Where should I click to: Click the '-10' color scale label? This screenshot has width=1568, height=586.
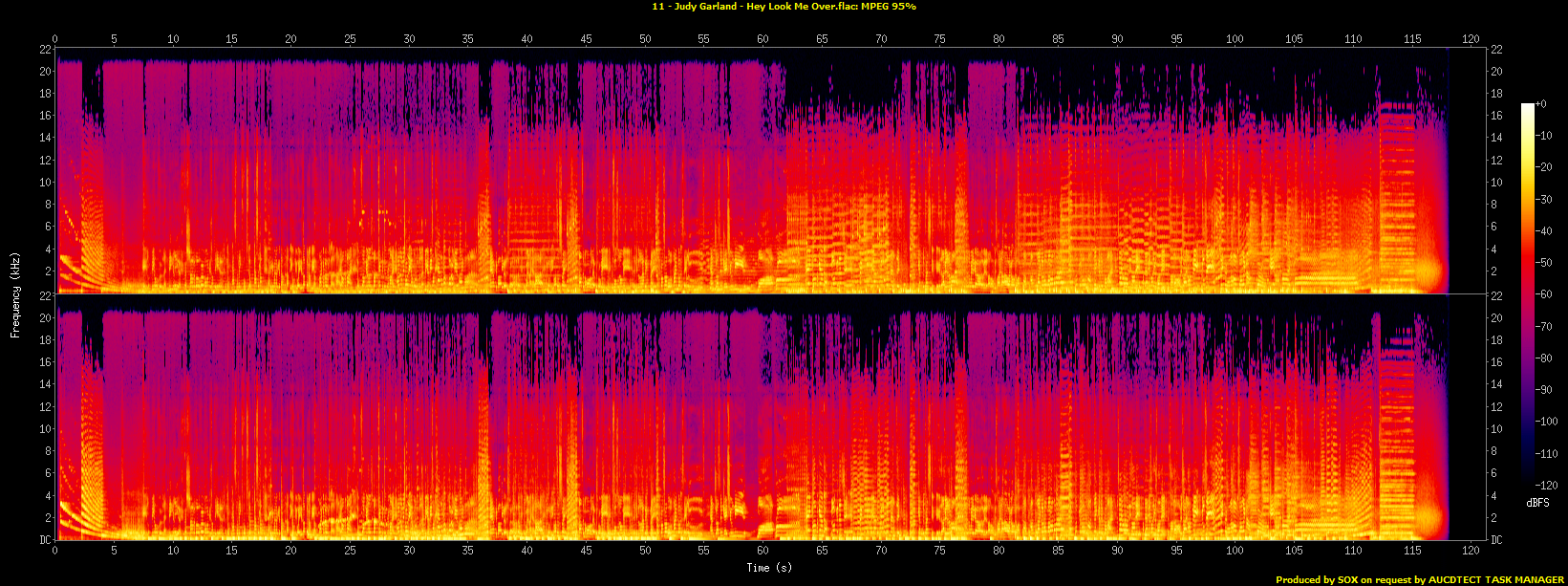pos(1543,136)
